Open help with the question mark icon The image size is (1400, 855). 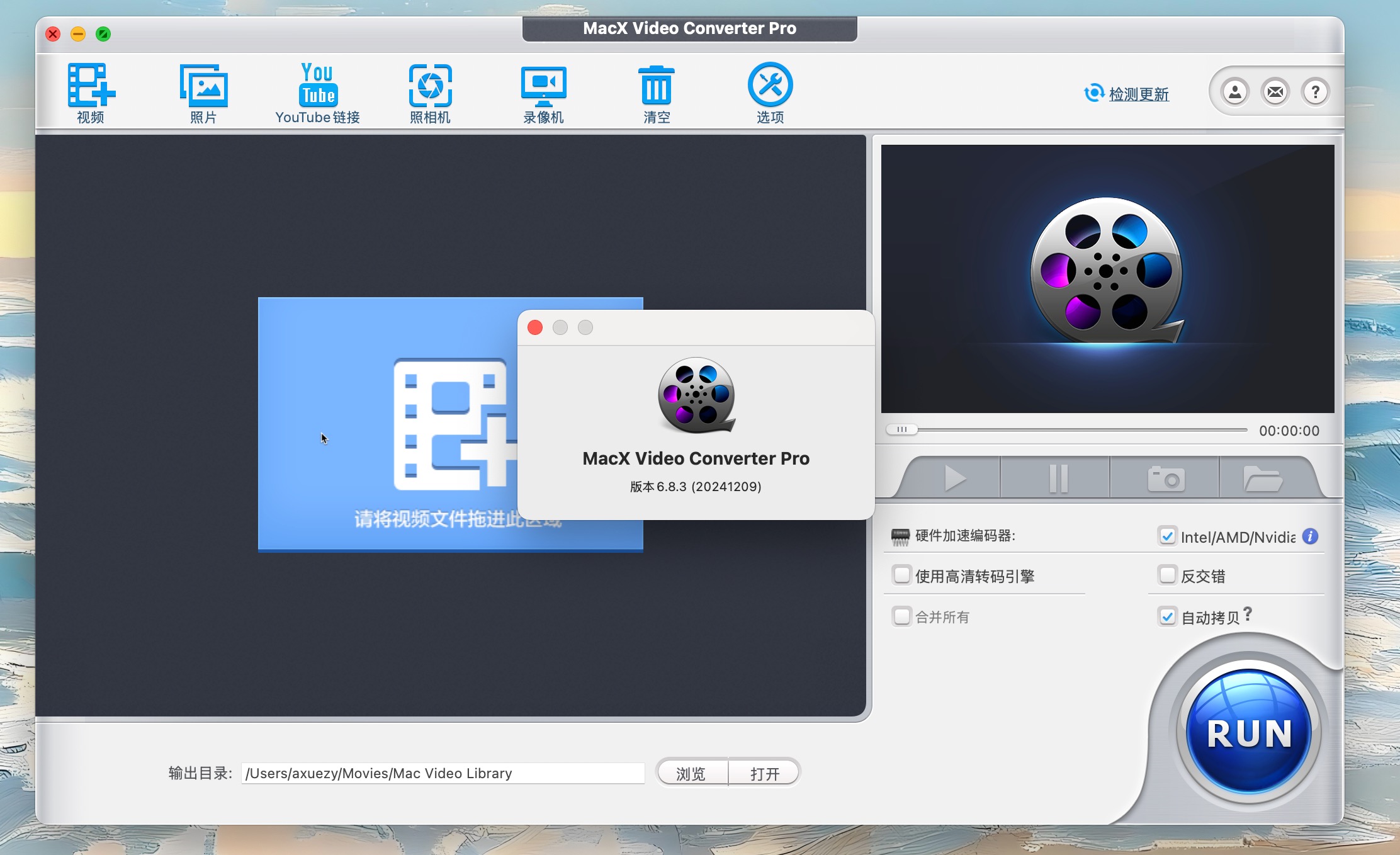tap(1315, 92)
